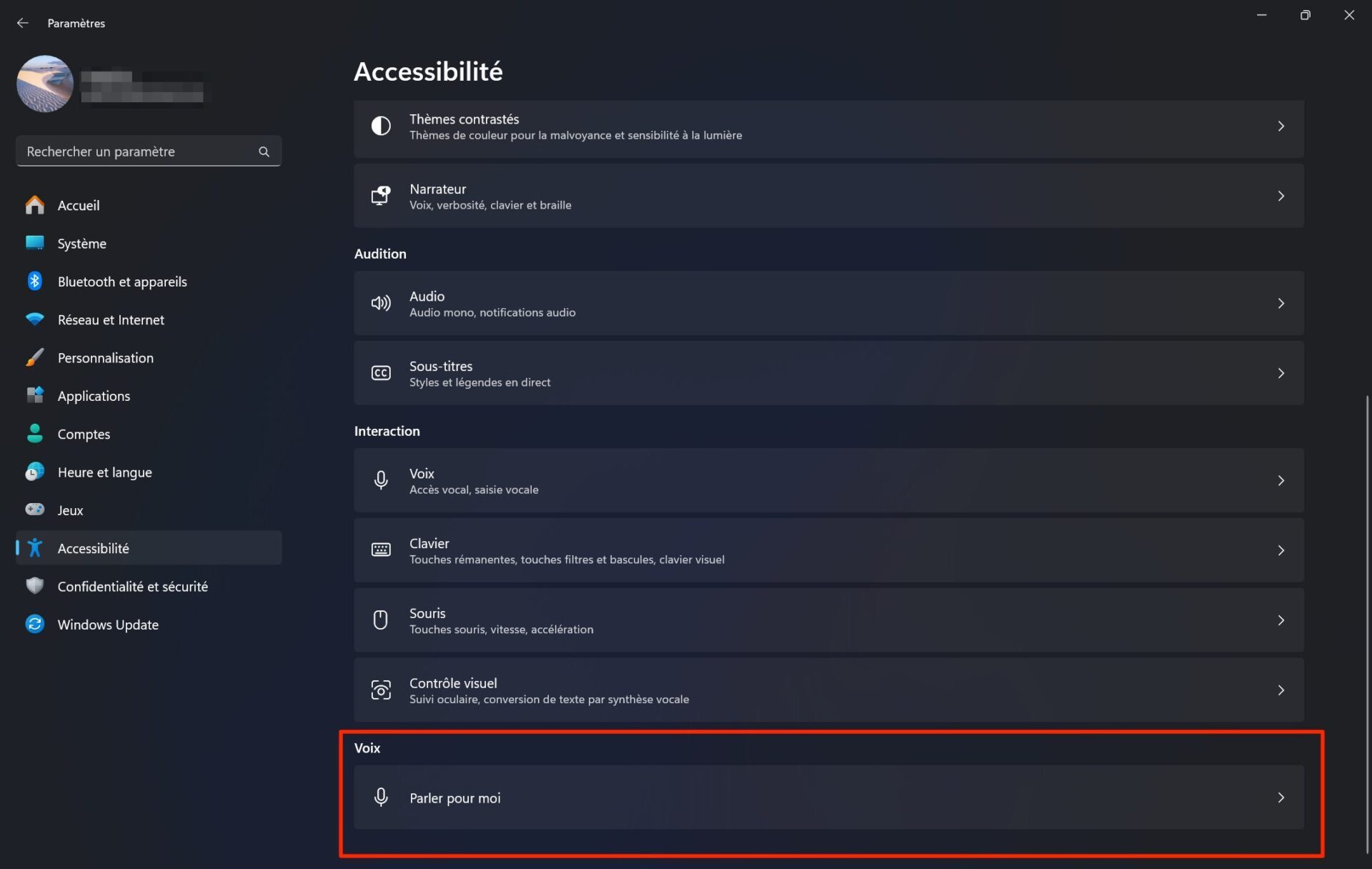
Task: Click the Thèmes contrastés half-circle icon
Action: (381, 126)
